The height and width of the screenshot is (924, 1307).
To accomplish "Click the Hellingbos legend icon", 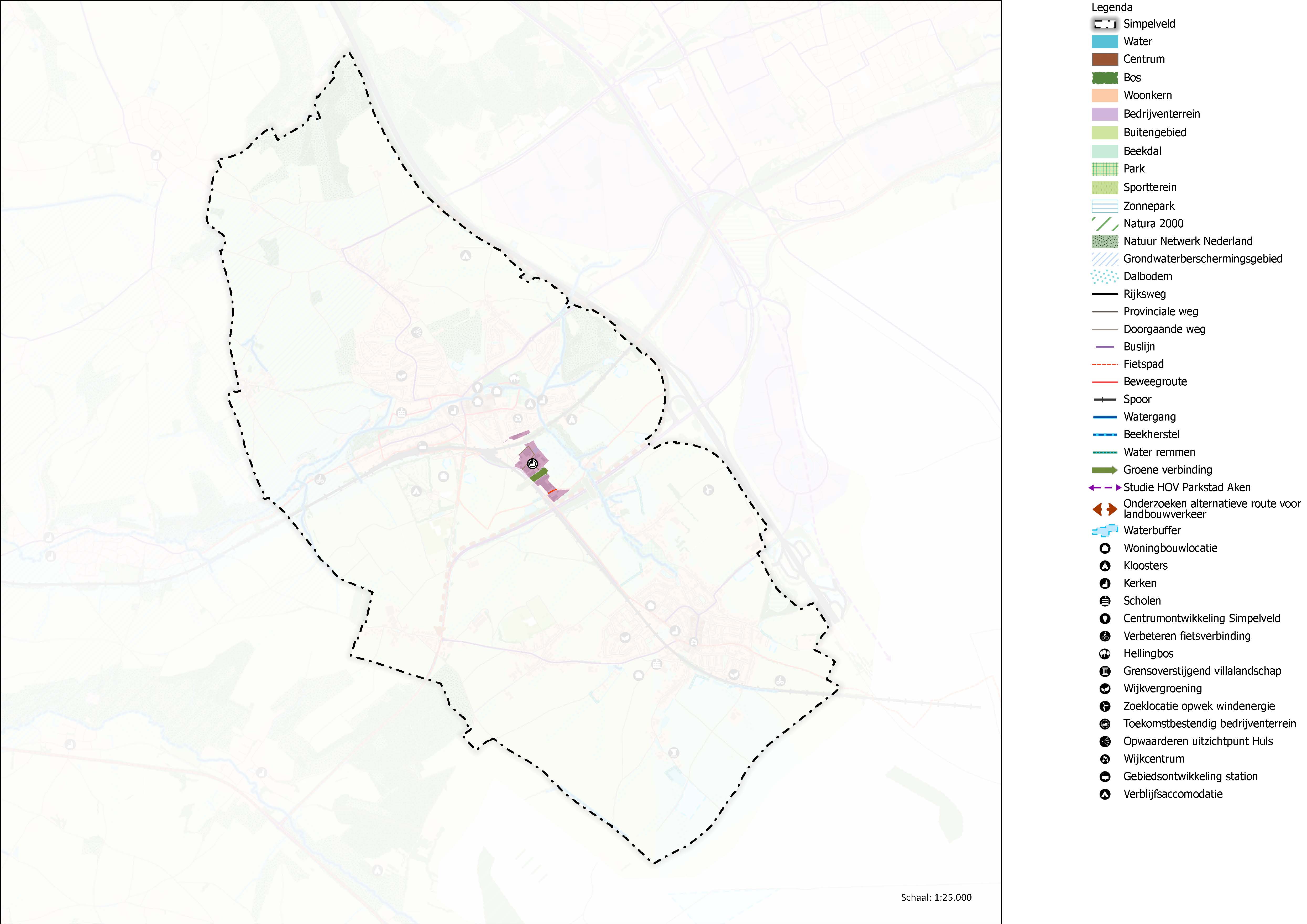I will tap(1104, 654).
